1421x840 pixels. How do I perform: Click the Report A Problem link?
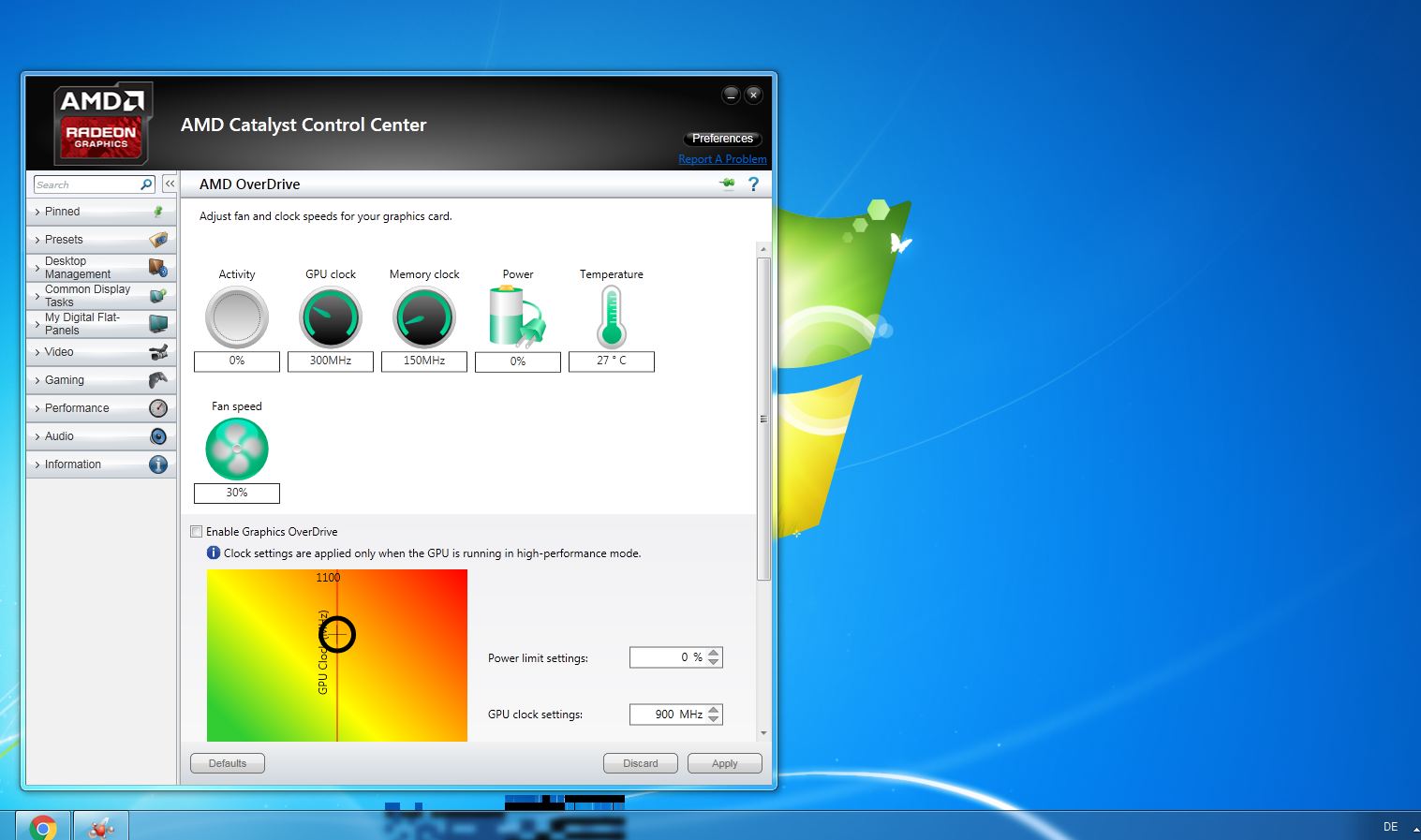(722, 159)
